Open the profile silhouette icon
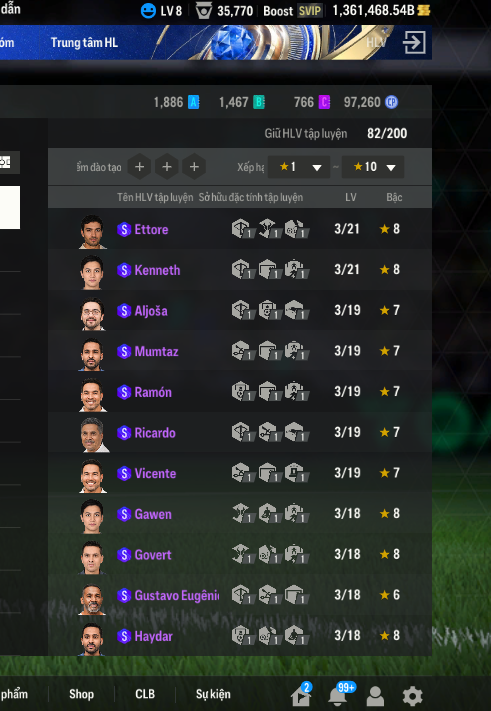The height and width of the screenshot is (711, 491). pos(375,696)
